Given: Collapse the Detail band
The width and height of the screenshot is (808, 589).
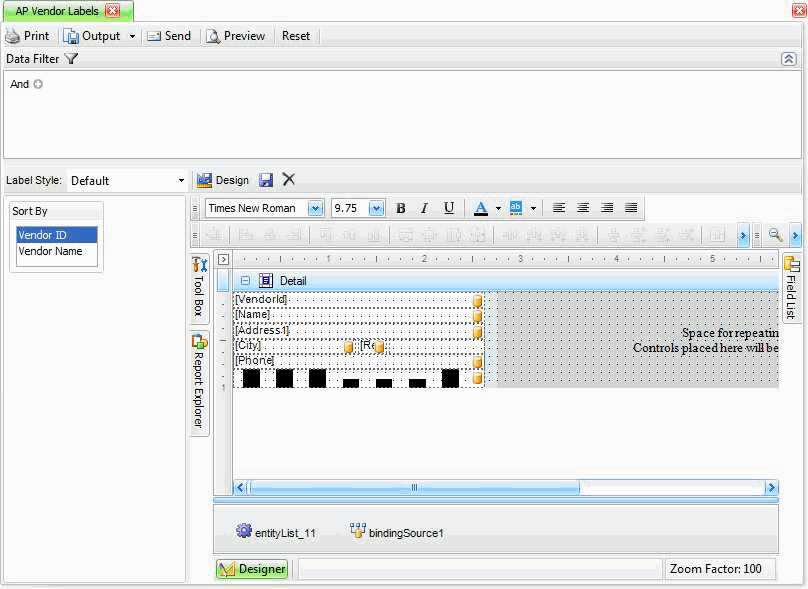Looking at the screenshot, I should [x=246, y=281].
